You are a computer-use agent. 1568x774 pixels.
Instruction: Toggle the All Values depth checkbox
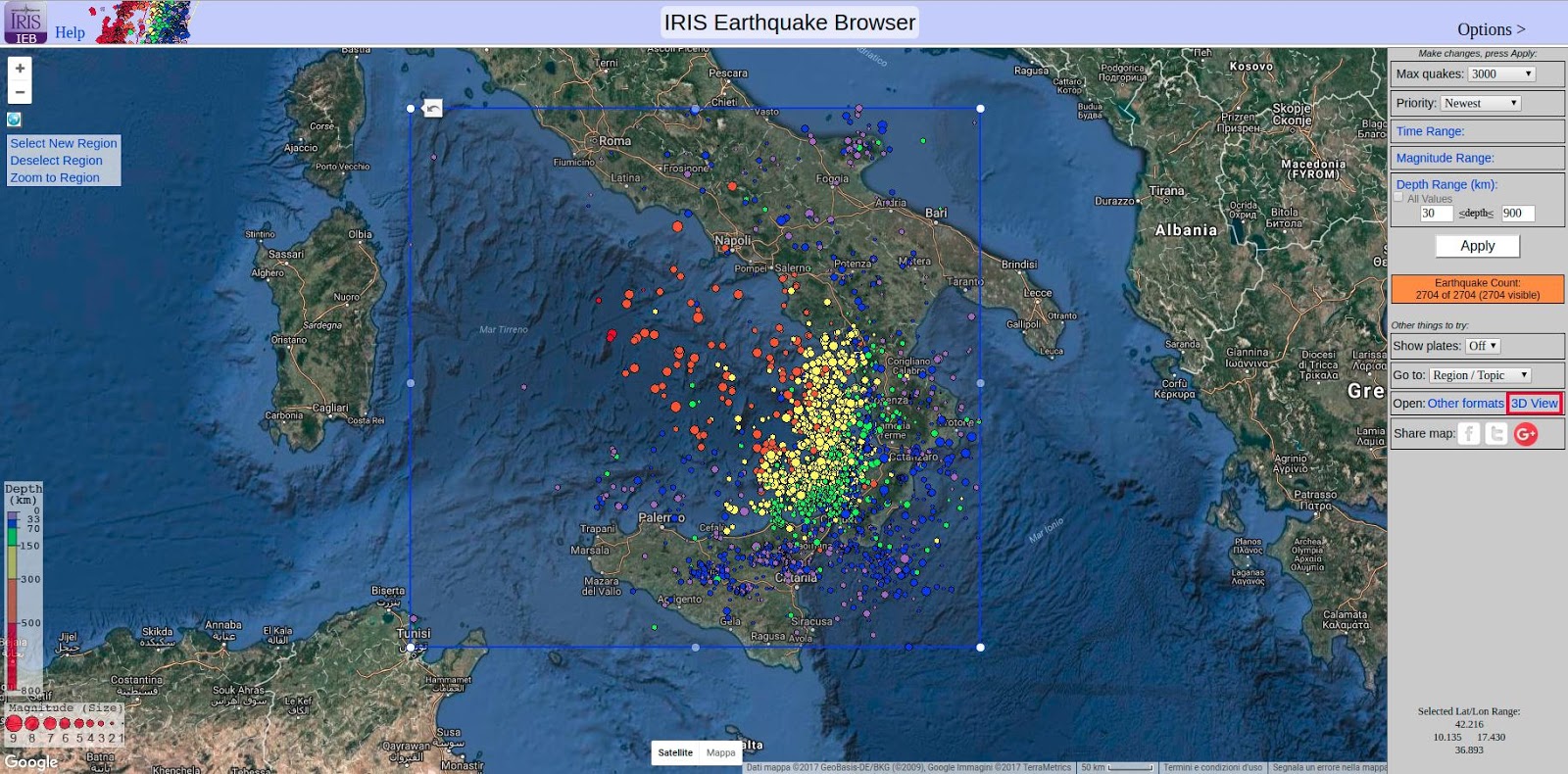1398,197
